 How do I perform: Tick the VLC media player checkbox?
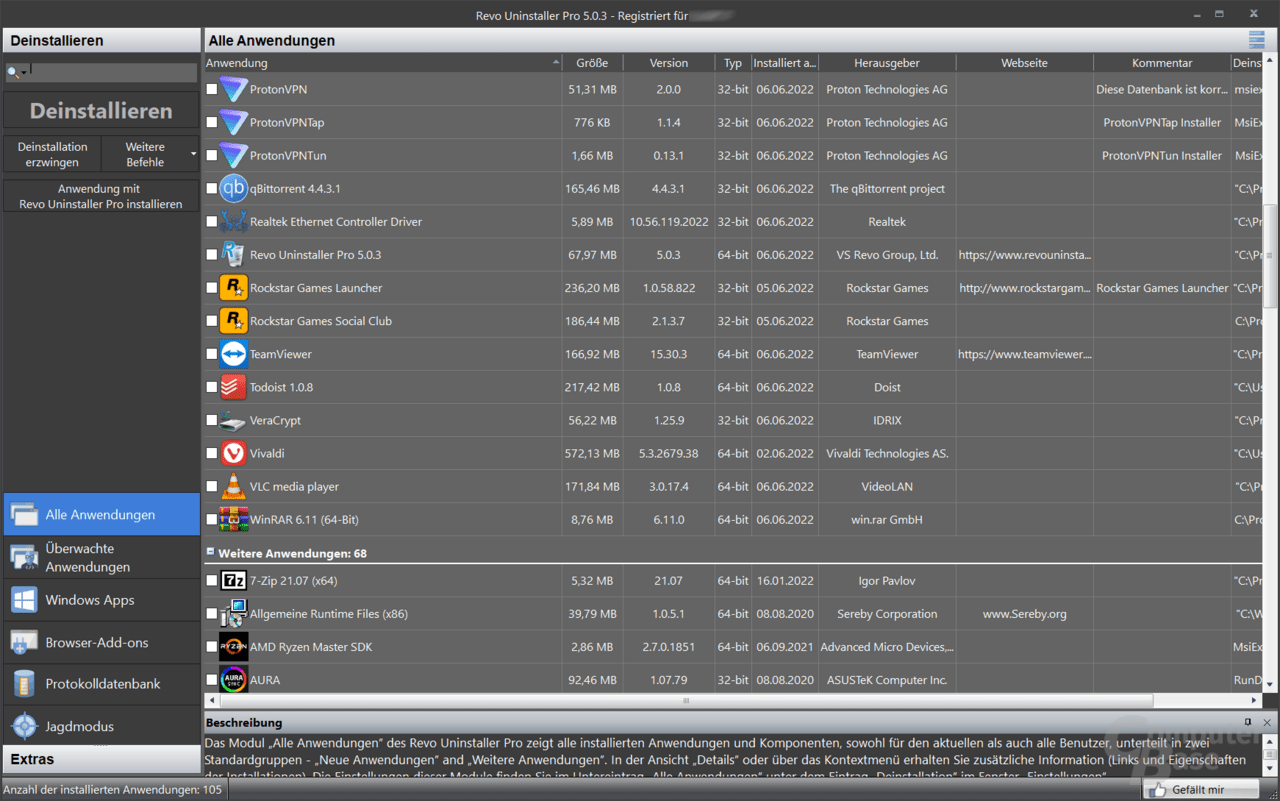click(x=211, y=486)
